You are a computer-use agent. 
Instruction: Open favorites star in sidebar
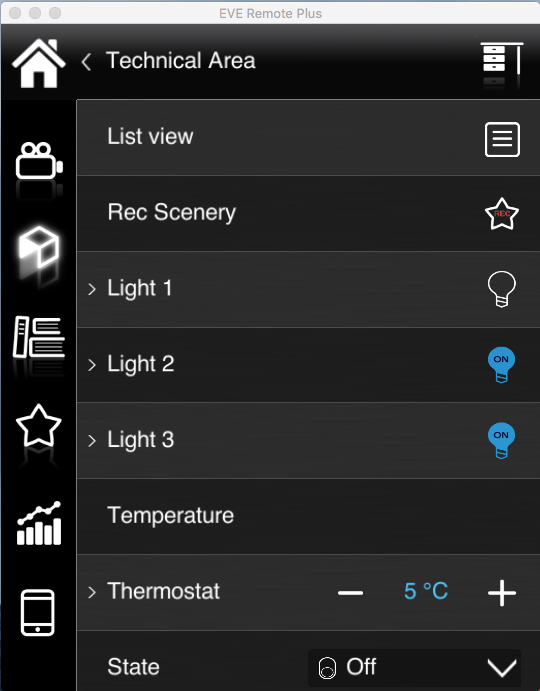click(x=39, y=426)
